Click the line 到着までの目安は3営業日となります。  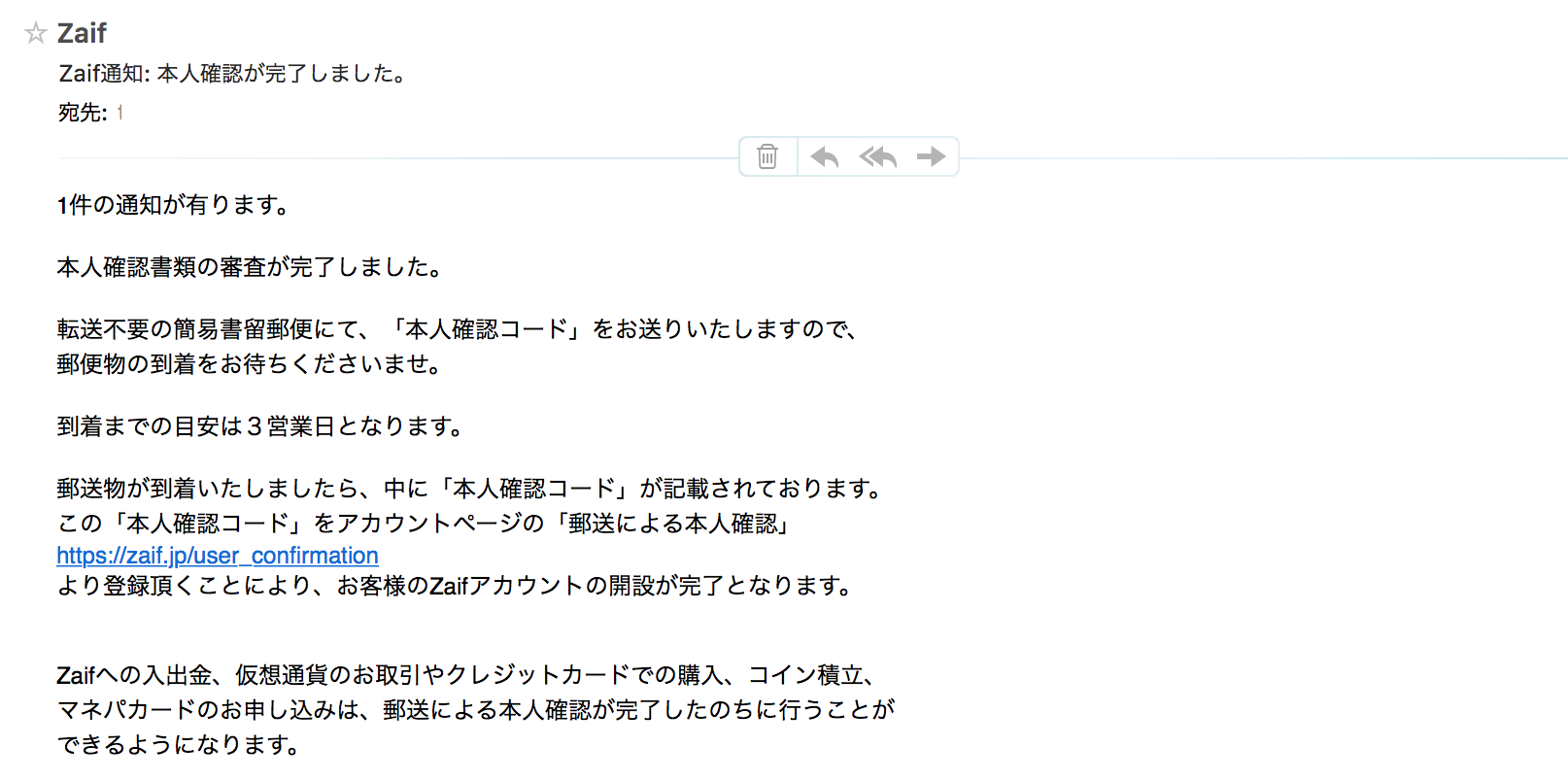(x=260, y=426)
